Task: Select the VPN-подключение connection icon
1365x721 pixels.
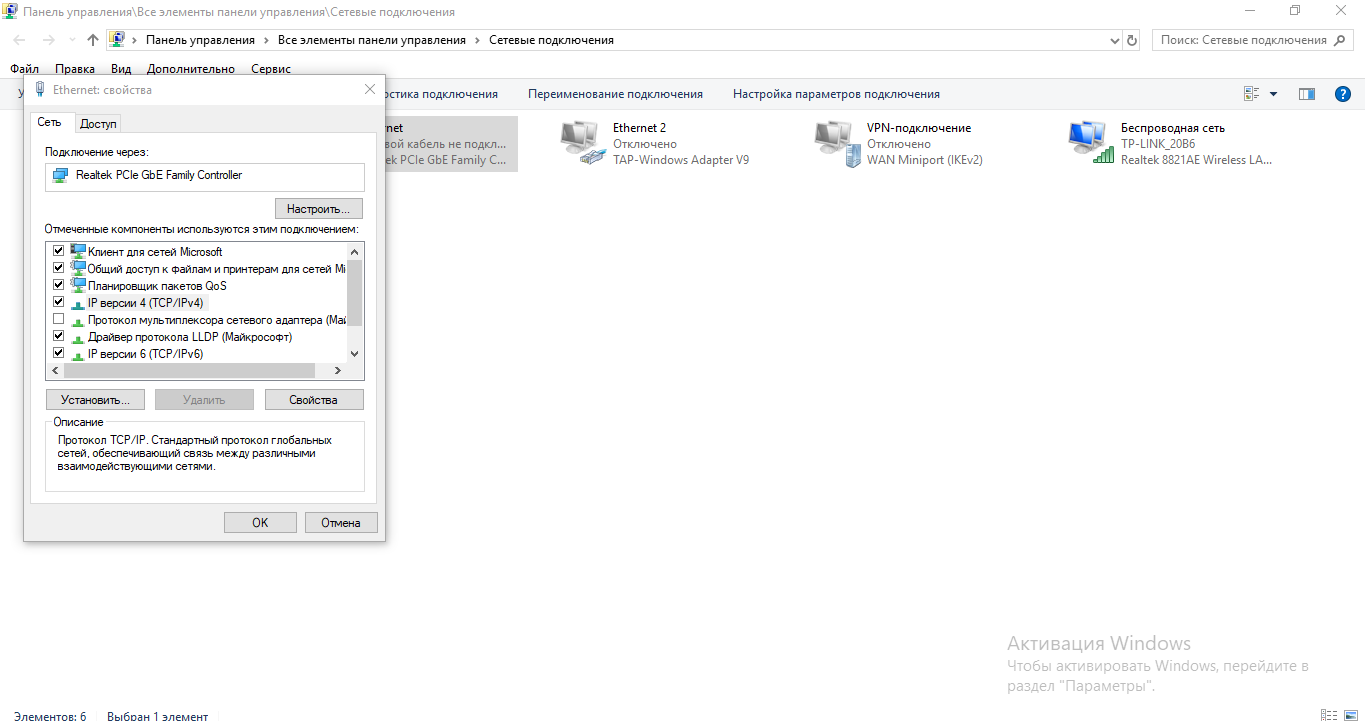Action: (837, 143)
